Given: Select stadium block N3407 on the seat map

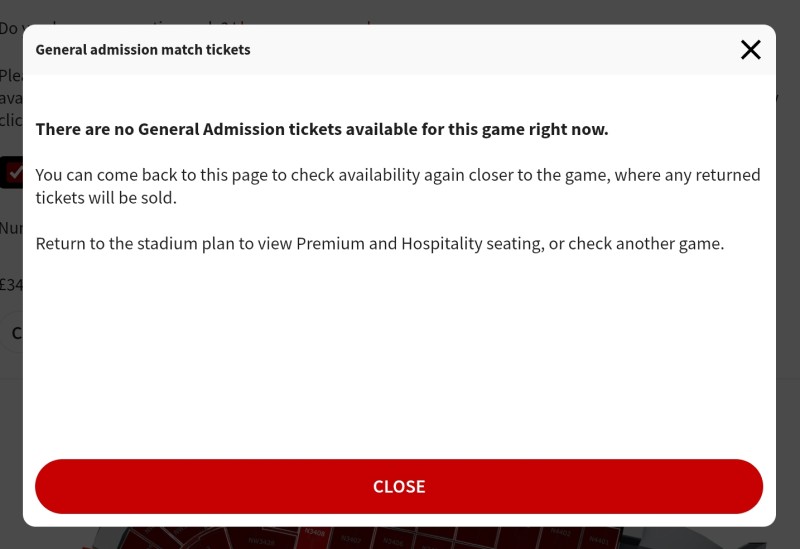Looking at the screenshot, I should [351, 538].
